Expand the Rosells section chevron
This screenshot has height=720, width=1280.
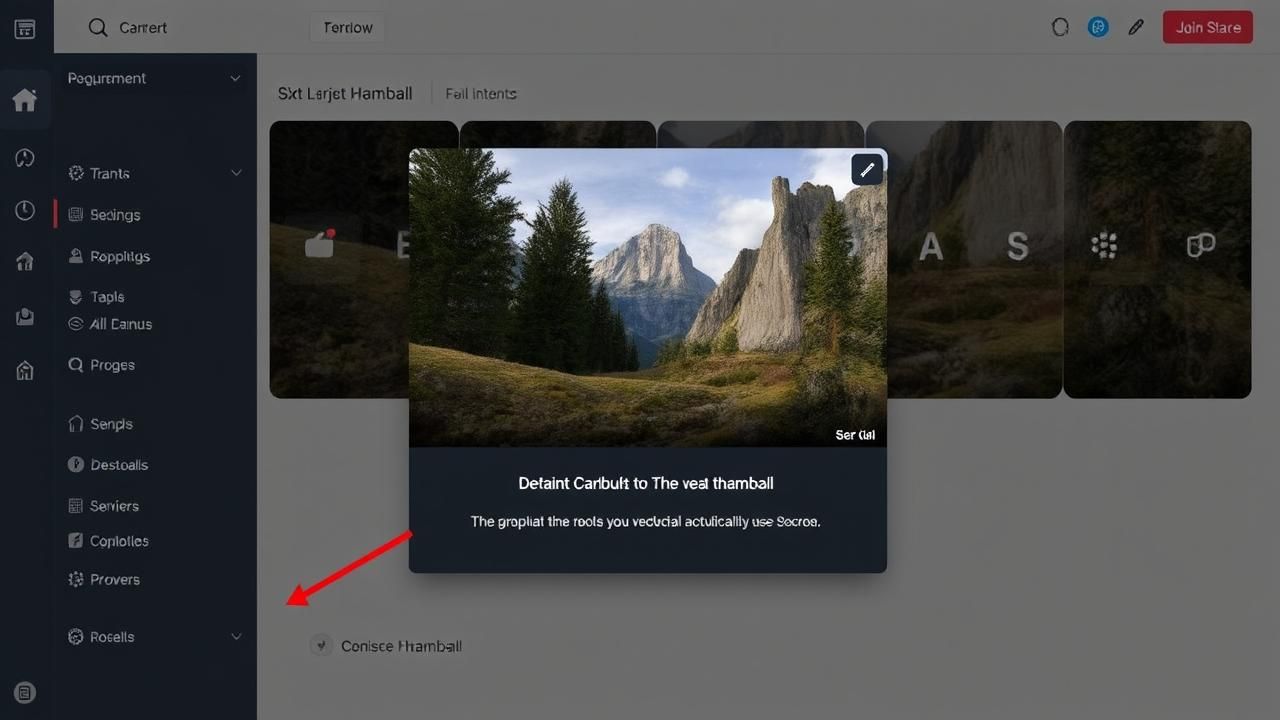(236, 637)
